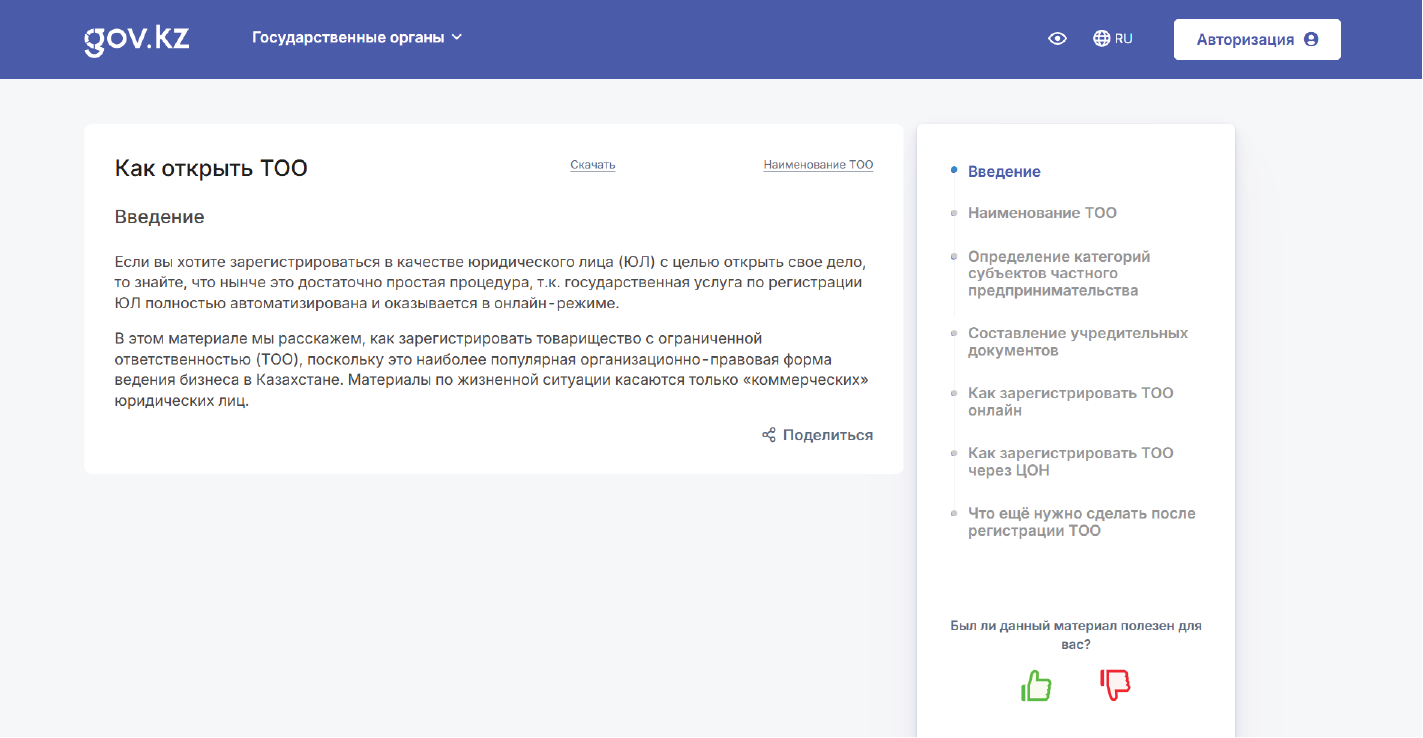Click the globe language icon

click(1102, 39)
